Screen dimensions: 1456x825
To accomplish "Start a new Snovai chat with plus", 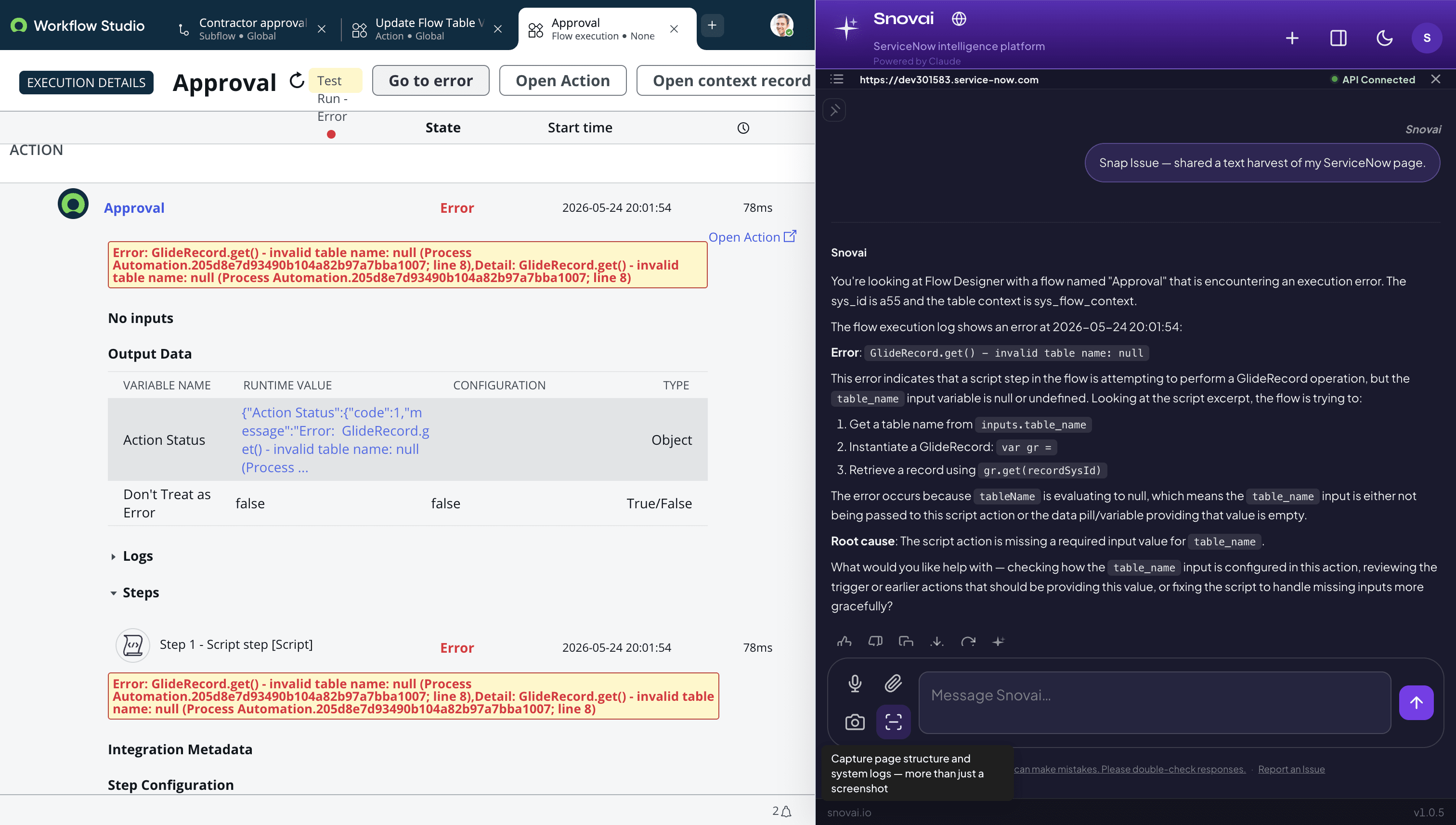I will pos(1292,39).
